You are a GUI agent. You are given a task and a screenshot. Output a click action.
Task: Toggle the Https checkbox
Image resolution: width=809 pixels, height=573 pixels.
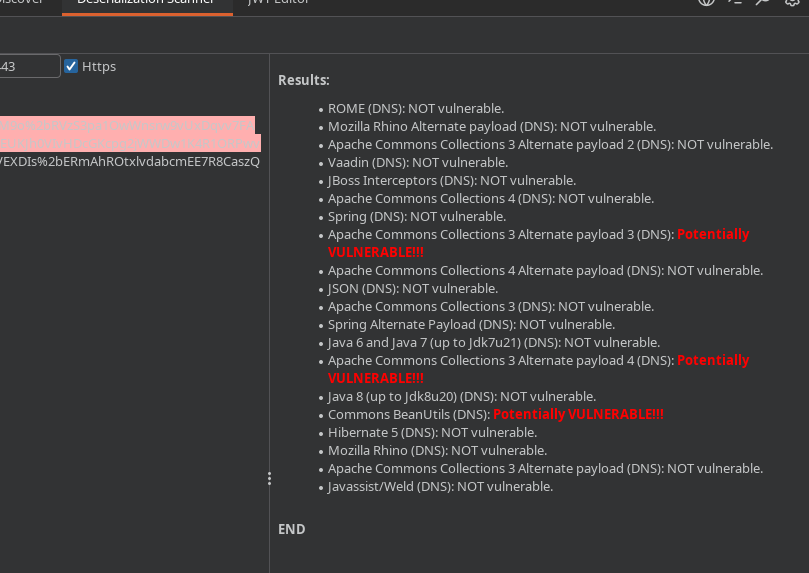71,66
